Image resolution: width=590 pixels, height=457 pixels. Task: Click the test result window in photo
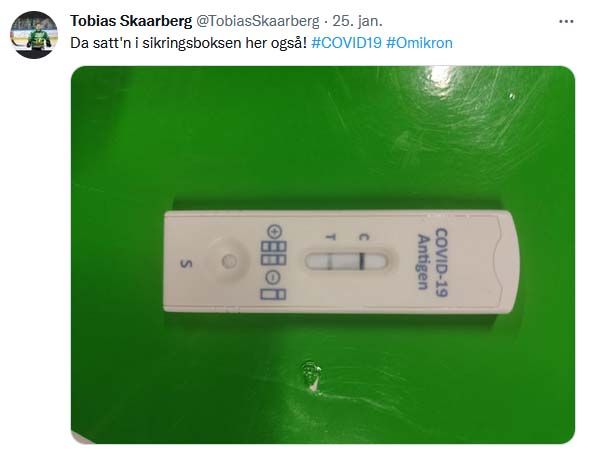[345, 261]
